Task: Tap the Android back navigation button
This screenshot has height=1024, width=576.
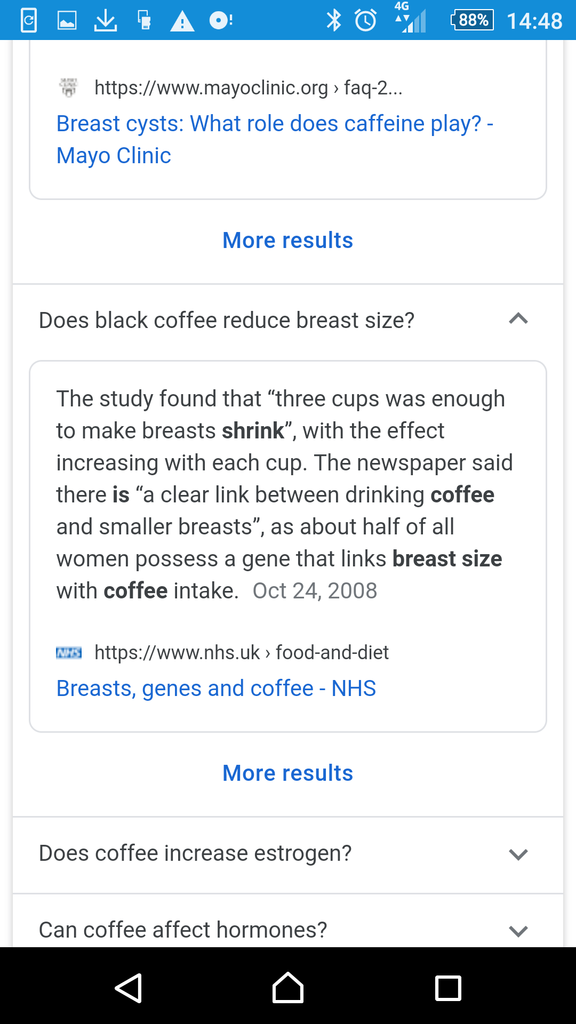Action: pos(129,987)
